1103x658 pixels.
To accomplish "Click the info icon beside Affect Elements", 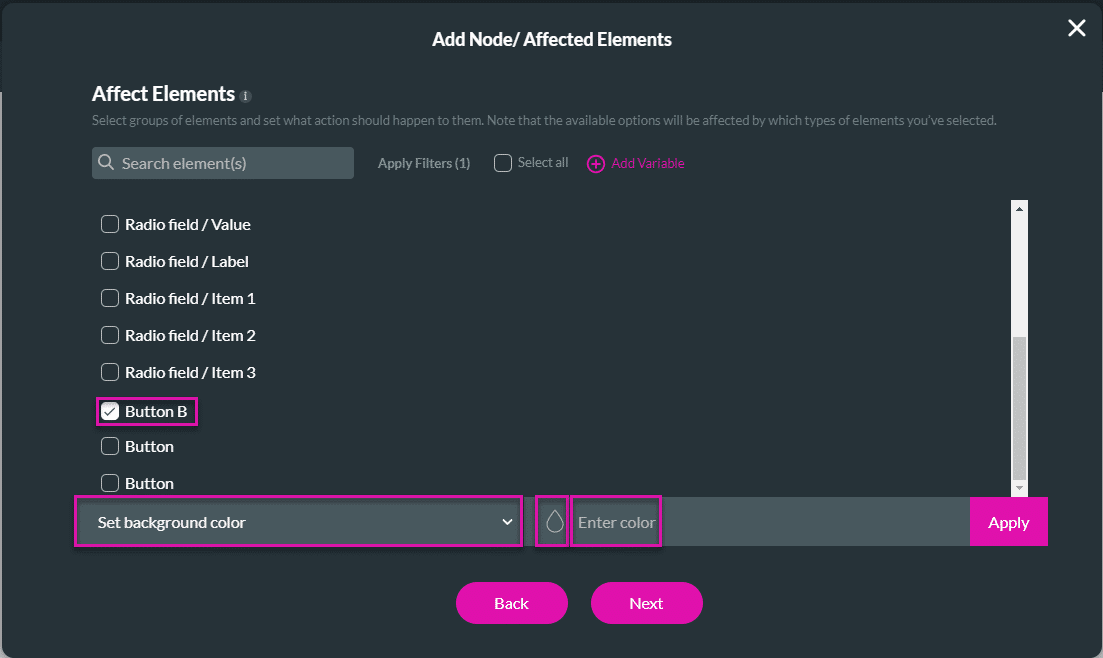I will 246,96.
